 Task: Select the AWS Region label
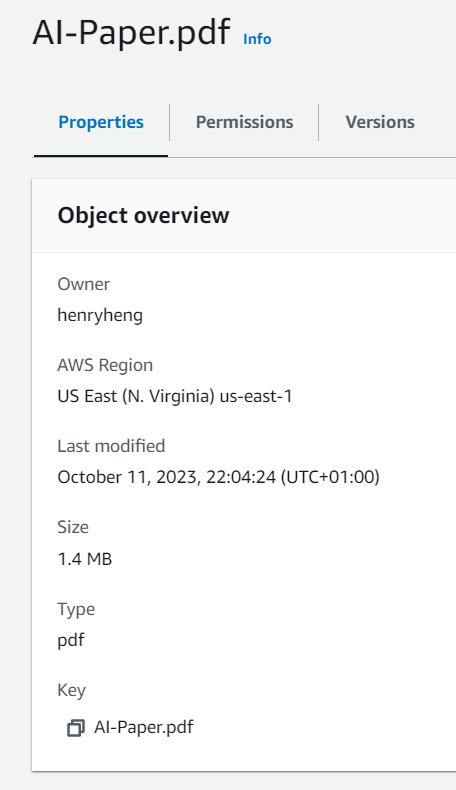(105, 365)
